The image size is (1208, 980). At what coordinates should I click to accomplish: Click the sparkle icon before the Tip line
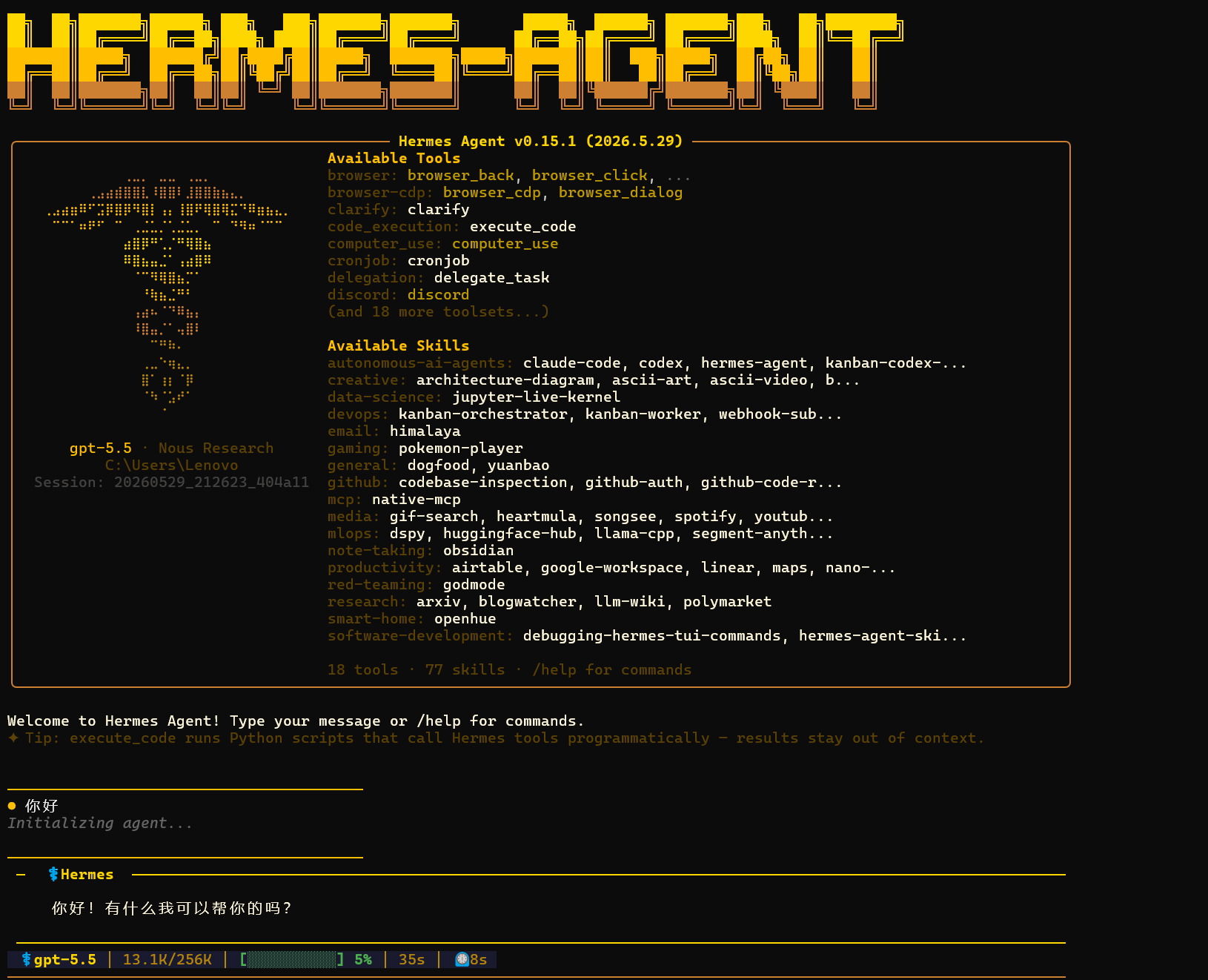pos(13,738)
